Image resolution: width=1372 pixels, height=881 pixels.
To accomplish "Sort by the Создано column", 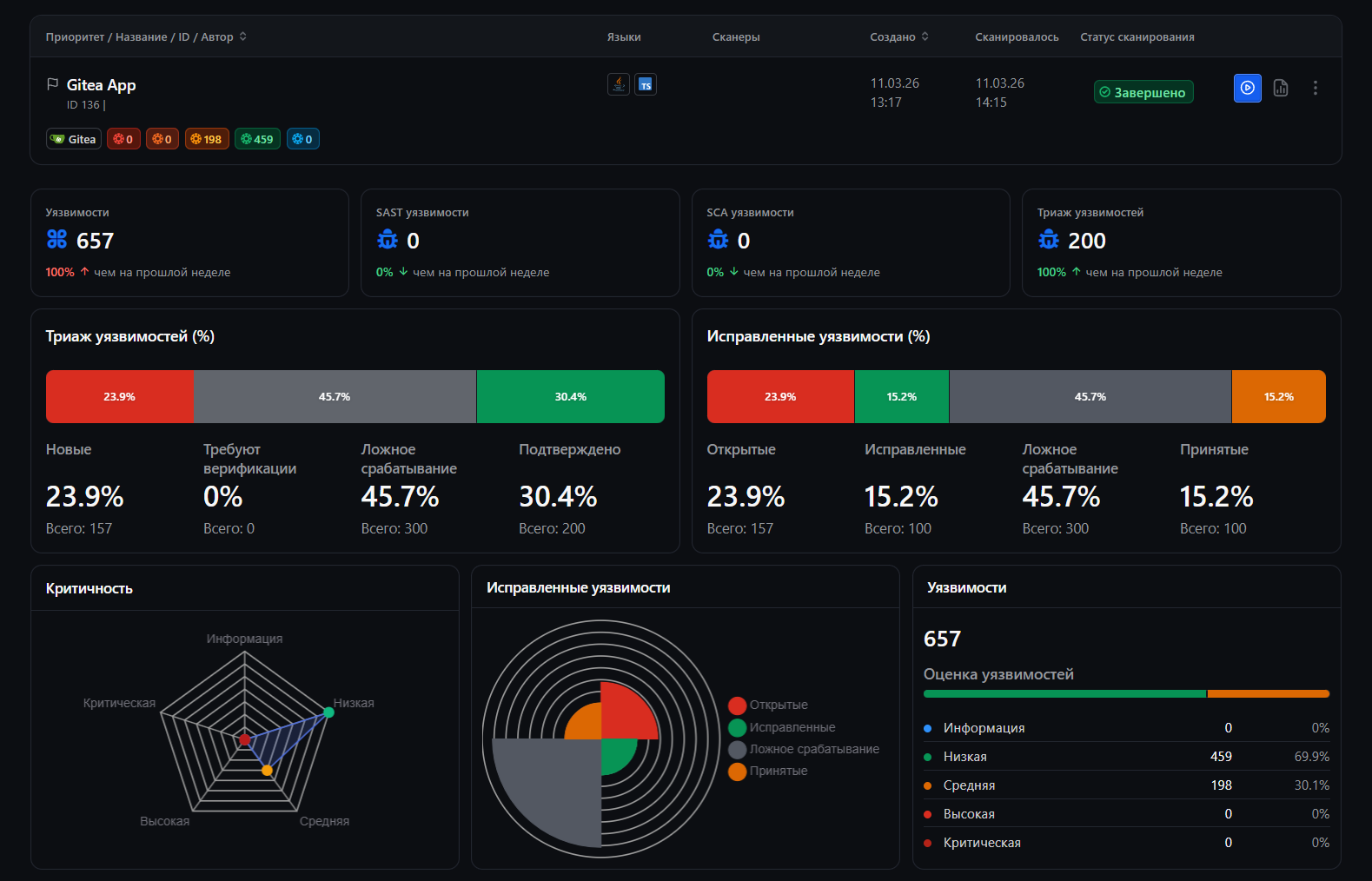I will coord(899,36).
